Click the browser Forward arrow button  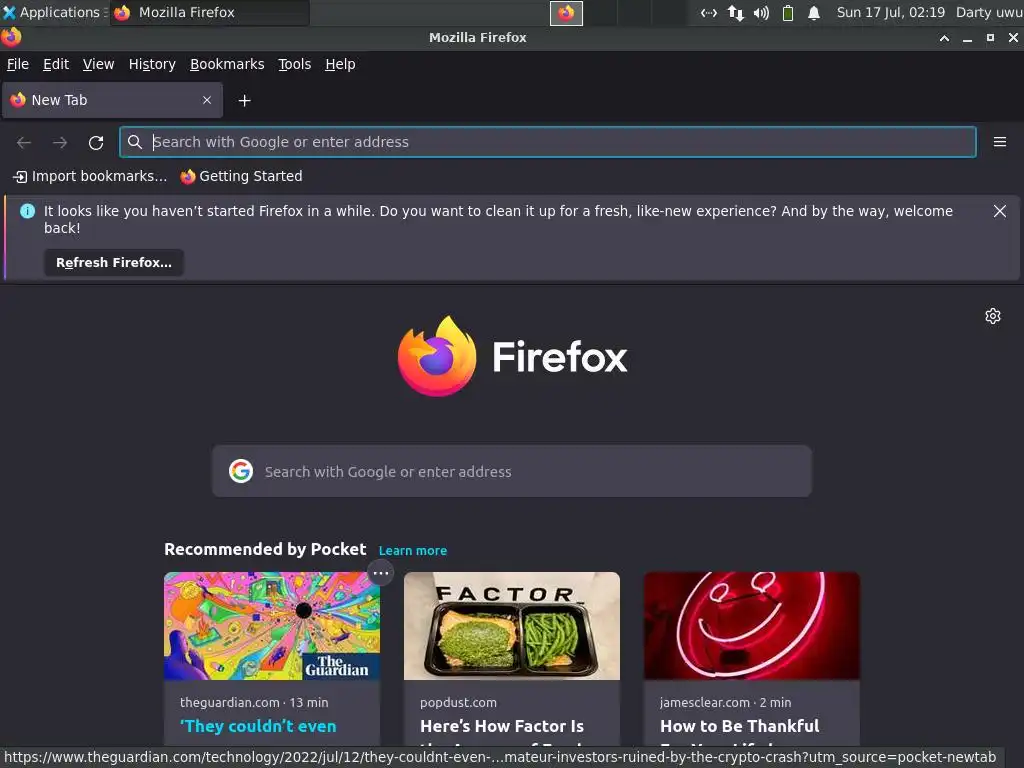[x=60, y=142]
